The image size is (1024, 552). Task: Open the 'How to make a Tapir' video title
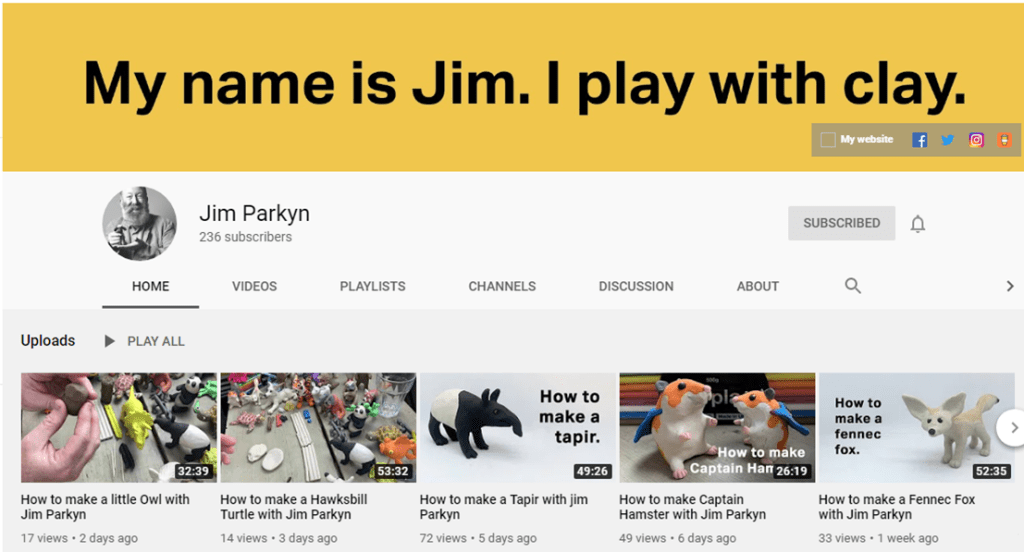503,507
